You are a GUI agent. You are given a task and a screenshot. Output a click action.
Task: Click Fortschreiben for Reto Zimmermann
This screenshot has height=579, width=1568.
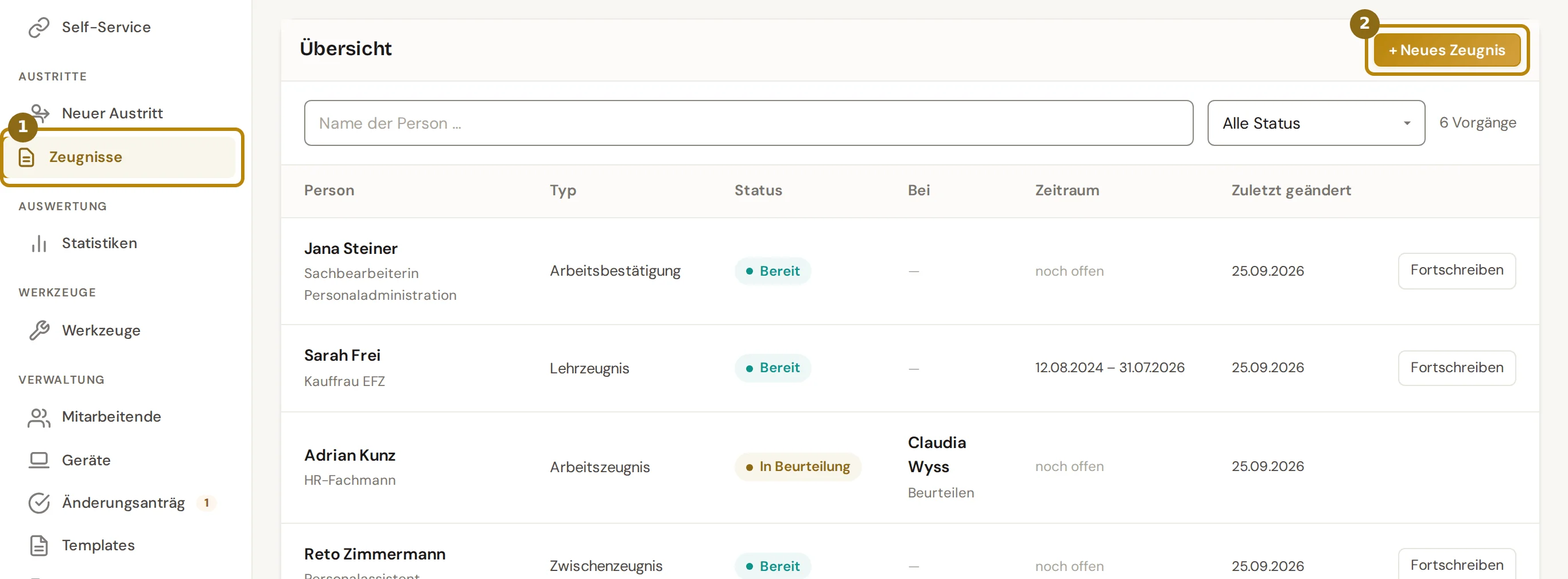1457,565
